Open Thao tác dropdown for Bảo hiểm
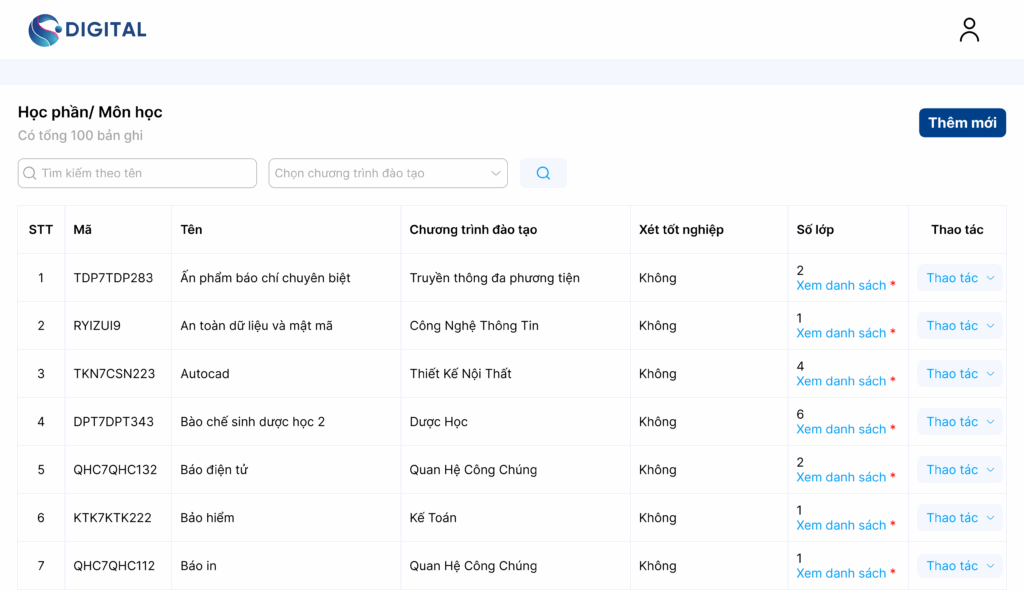 [x=959, y=518]
